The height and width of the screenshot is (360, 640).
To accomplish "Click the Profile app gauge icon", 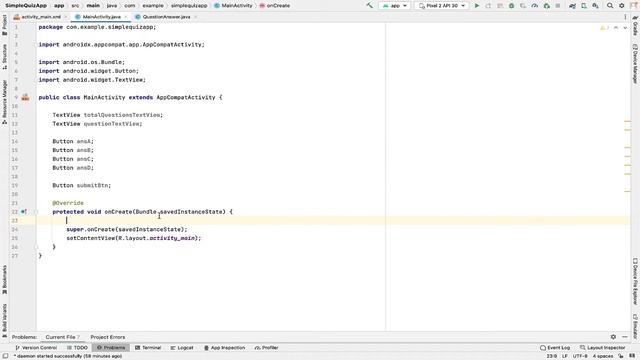I will pos(535,6).
